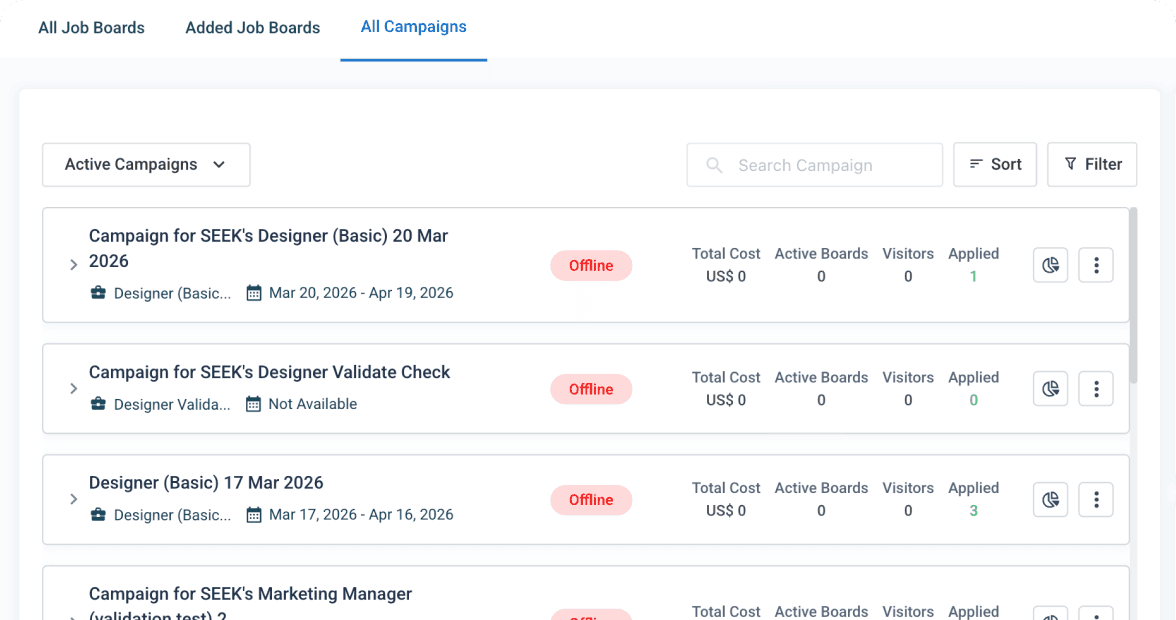Screen dimensions: 1176x620
Task: Click briefcase icon next to Designer Valida...
Action: tap(98, 403)
